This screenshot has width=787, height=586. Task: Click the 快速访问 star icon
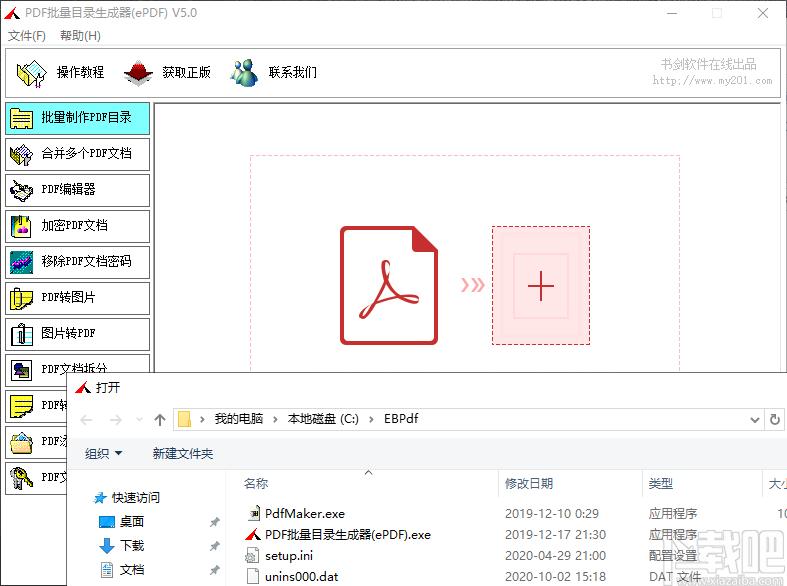(x=101, y=498)
